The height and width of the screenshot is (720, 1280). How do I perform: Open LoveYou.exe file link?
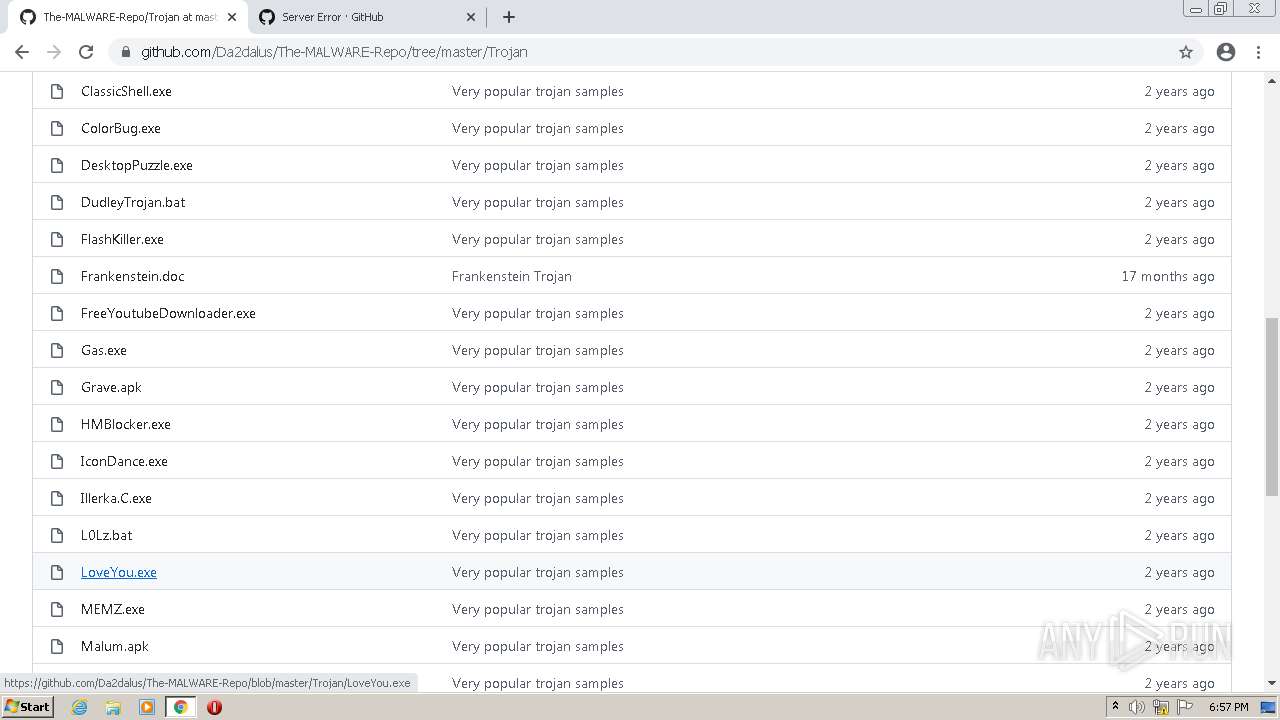[x=119, y=572]
